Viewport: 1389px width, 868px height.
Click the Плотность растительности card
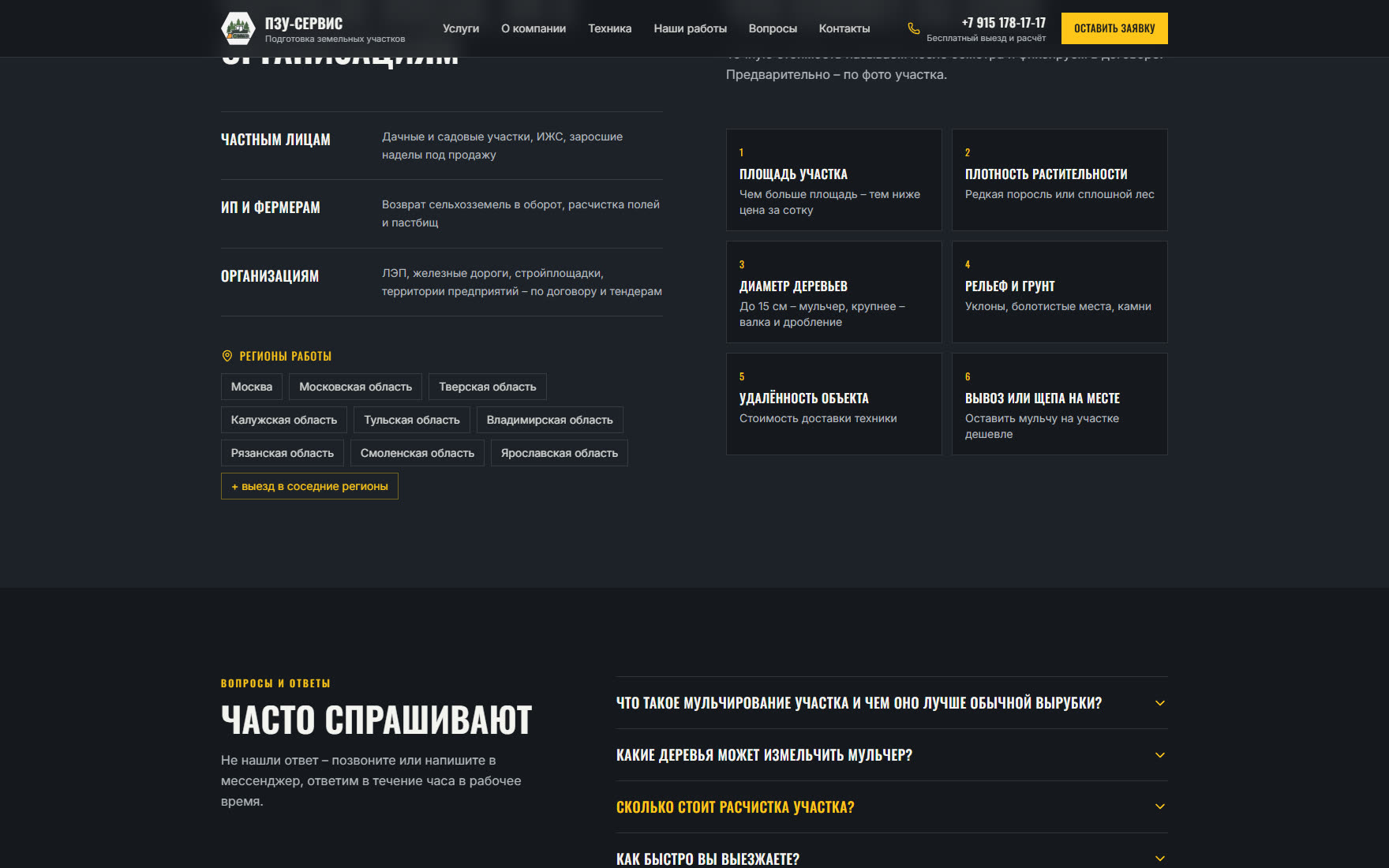[x=1060, y=180]
